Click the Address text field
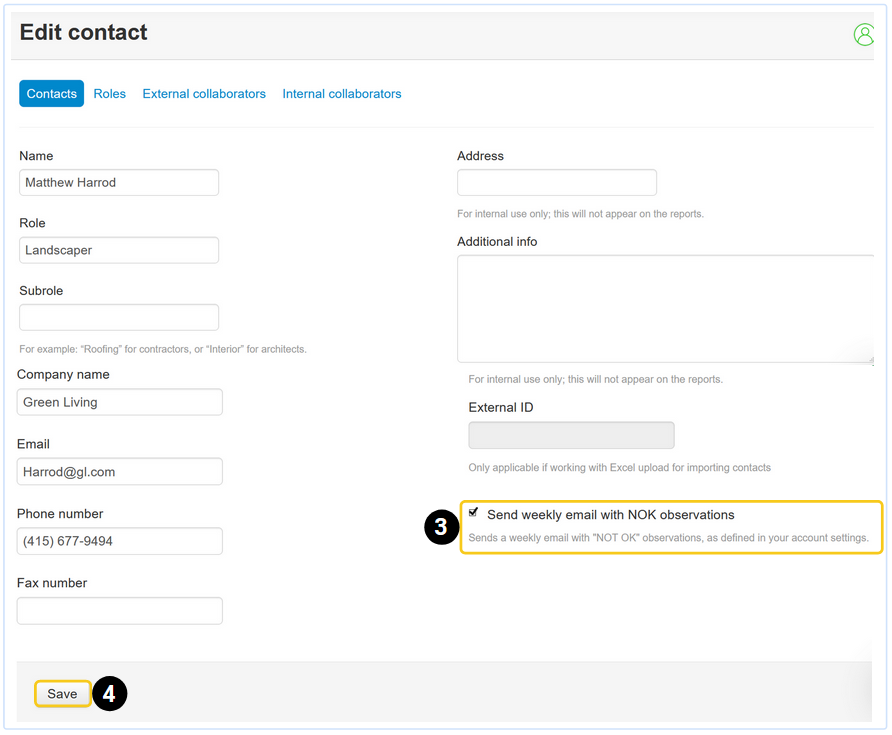 pos(557,183)
